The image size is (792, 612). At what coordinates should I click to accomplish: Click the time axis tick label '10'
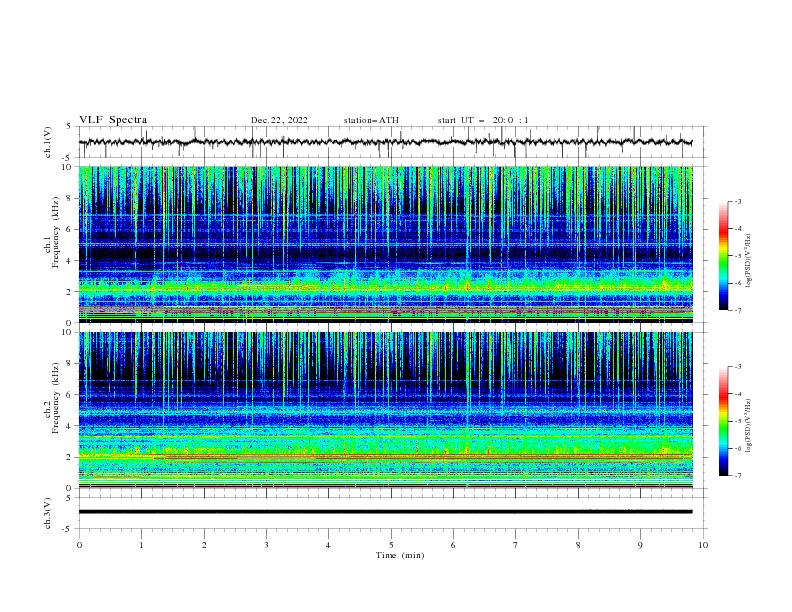click(703, 545)
